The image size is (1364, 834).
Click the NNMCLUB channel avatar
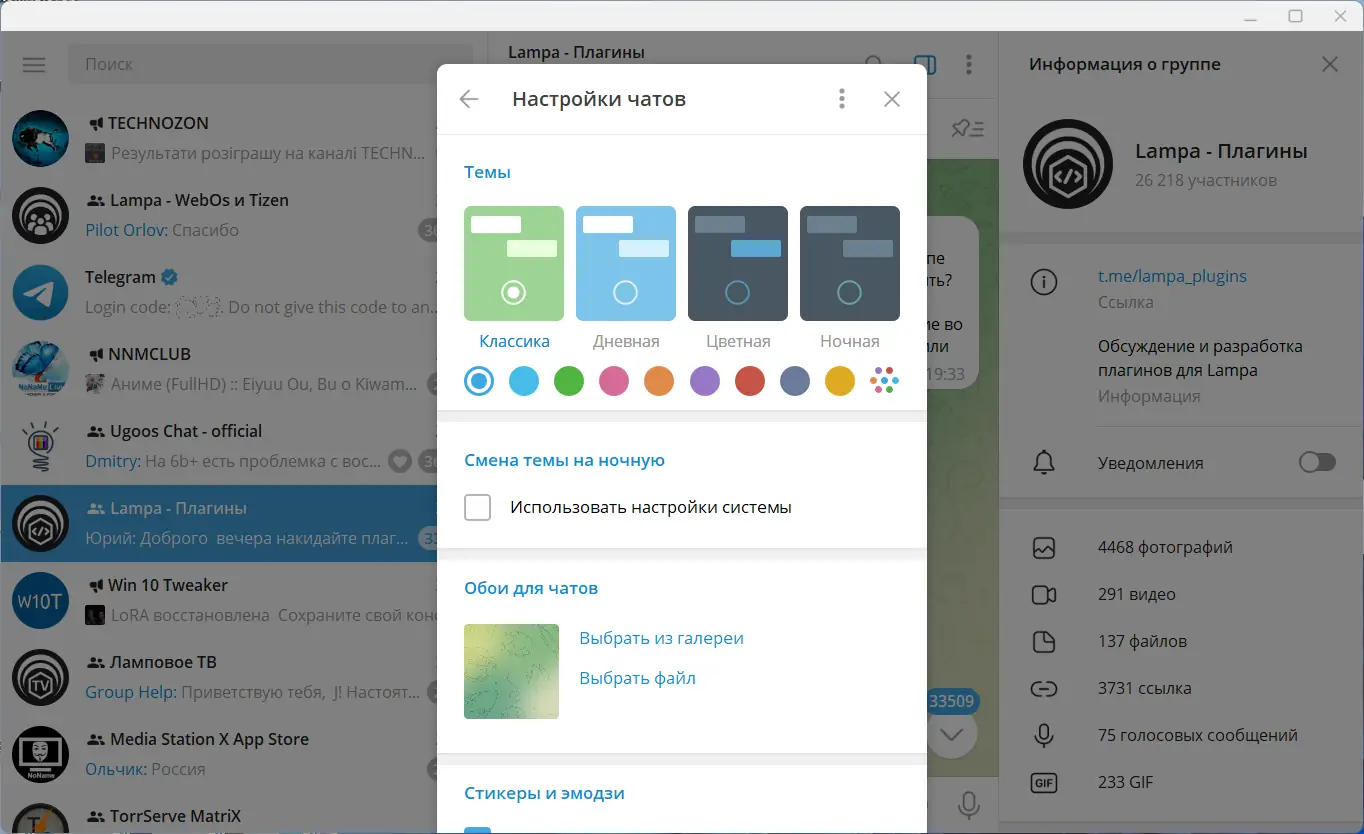click(40, 370)
